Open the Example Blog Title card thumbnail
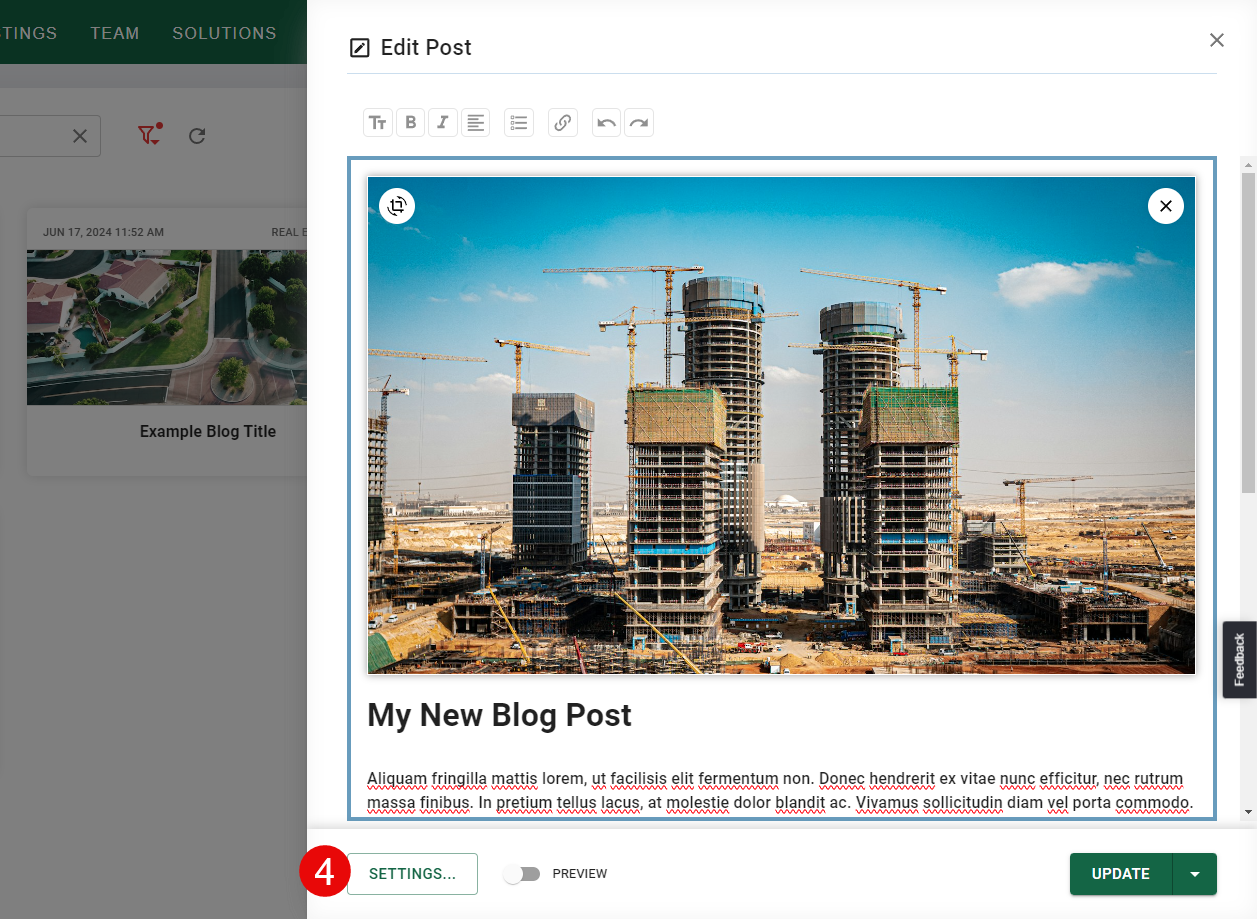The height and width of the screenshot is (919, 1257). tap(167, 327)
